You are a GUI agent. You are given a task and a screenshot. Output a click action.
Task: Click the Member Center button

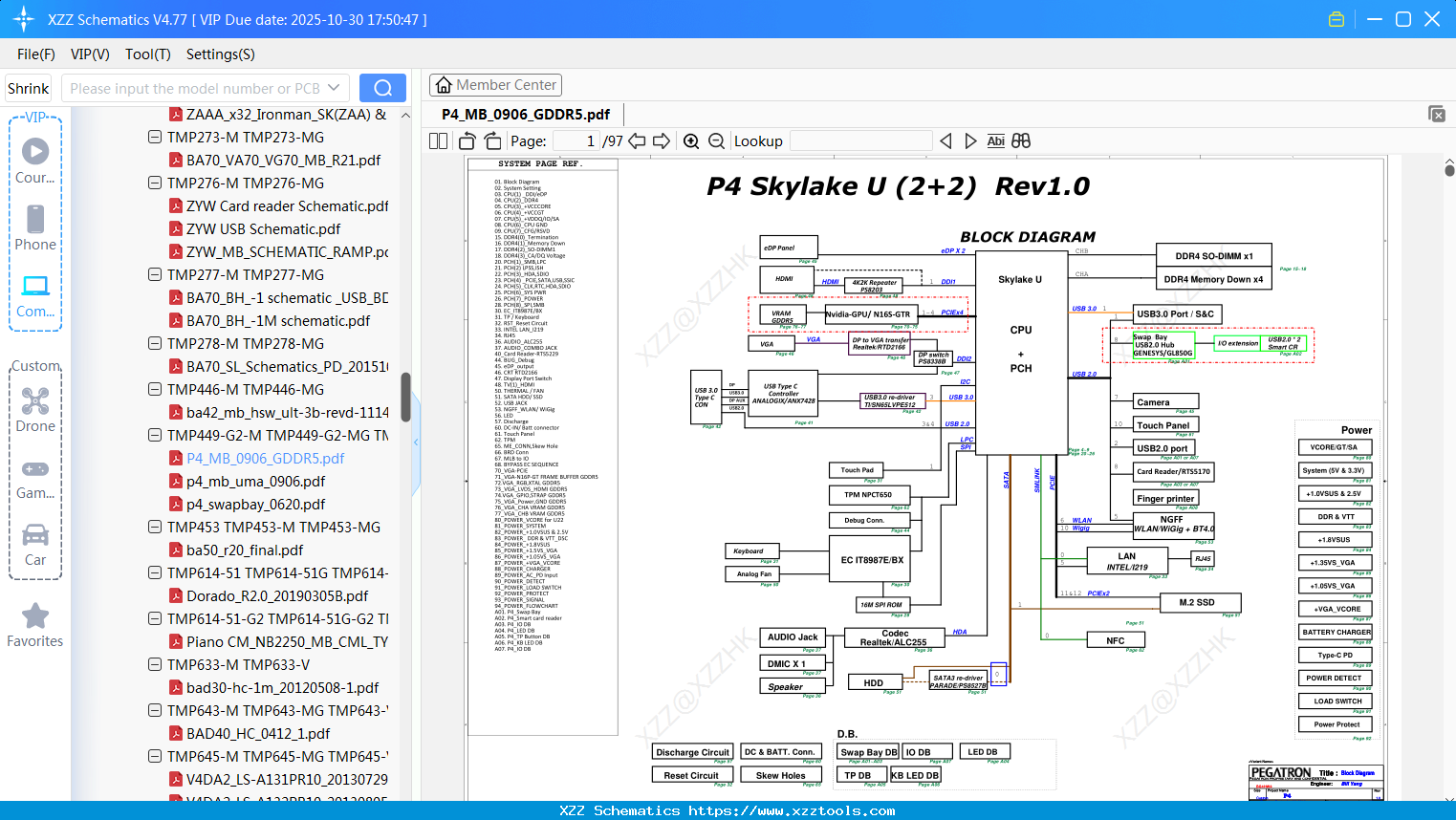495,85
